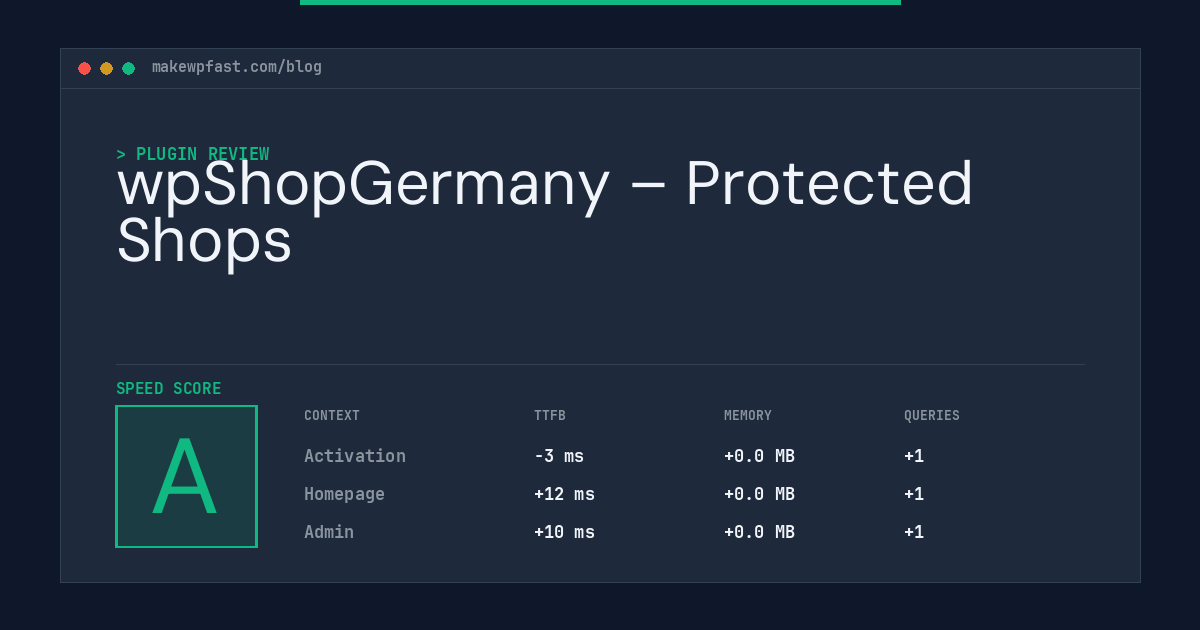Click the -3 ms TTFB value
1200x630 pixels.
[x=559, y=456]
